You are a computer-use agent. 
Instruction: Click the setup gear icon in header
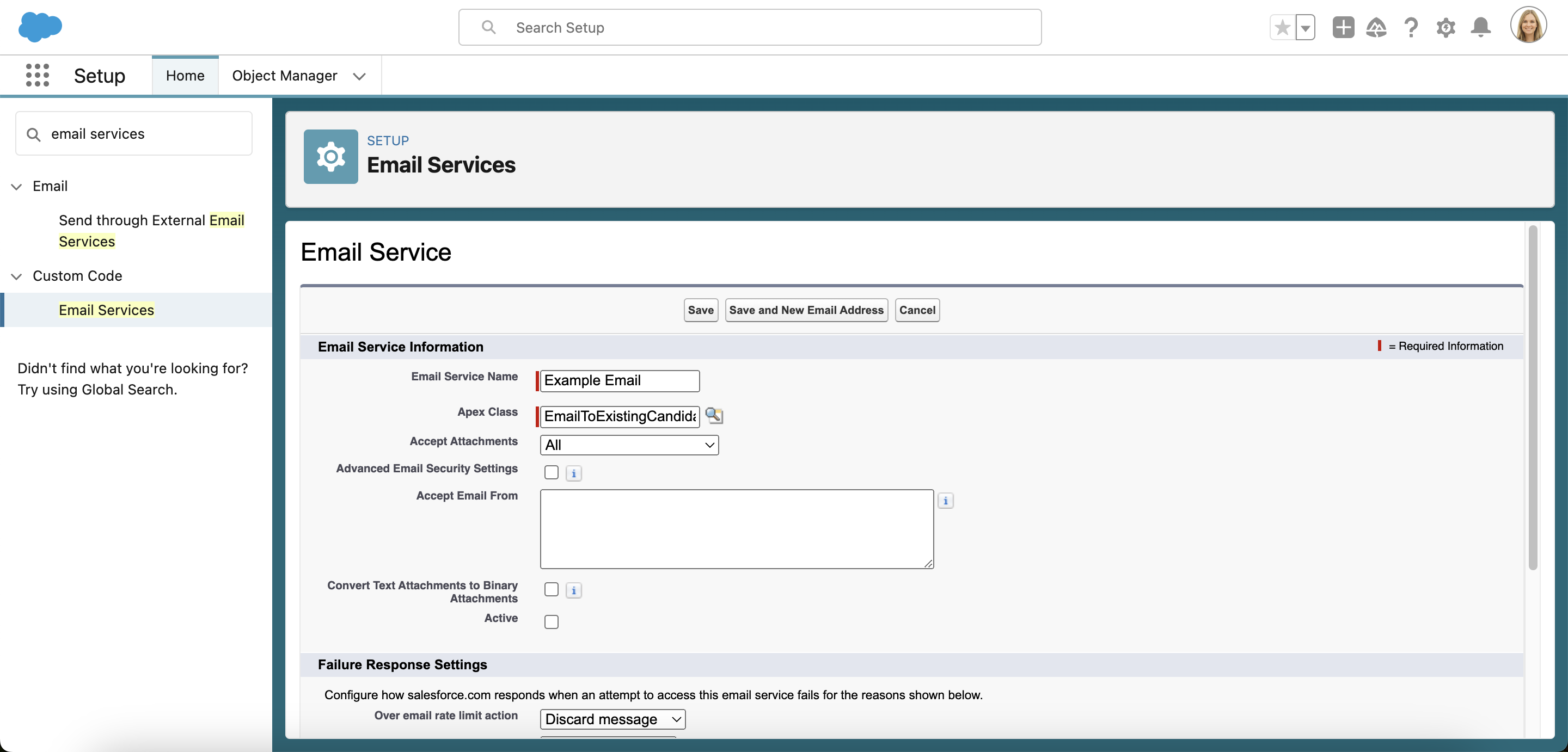[x=1446, y=27]
